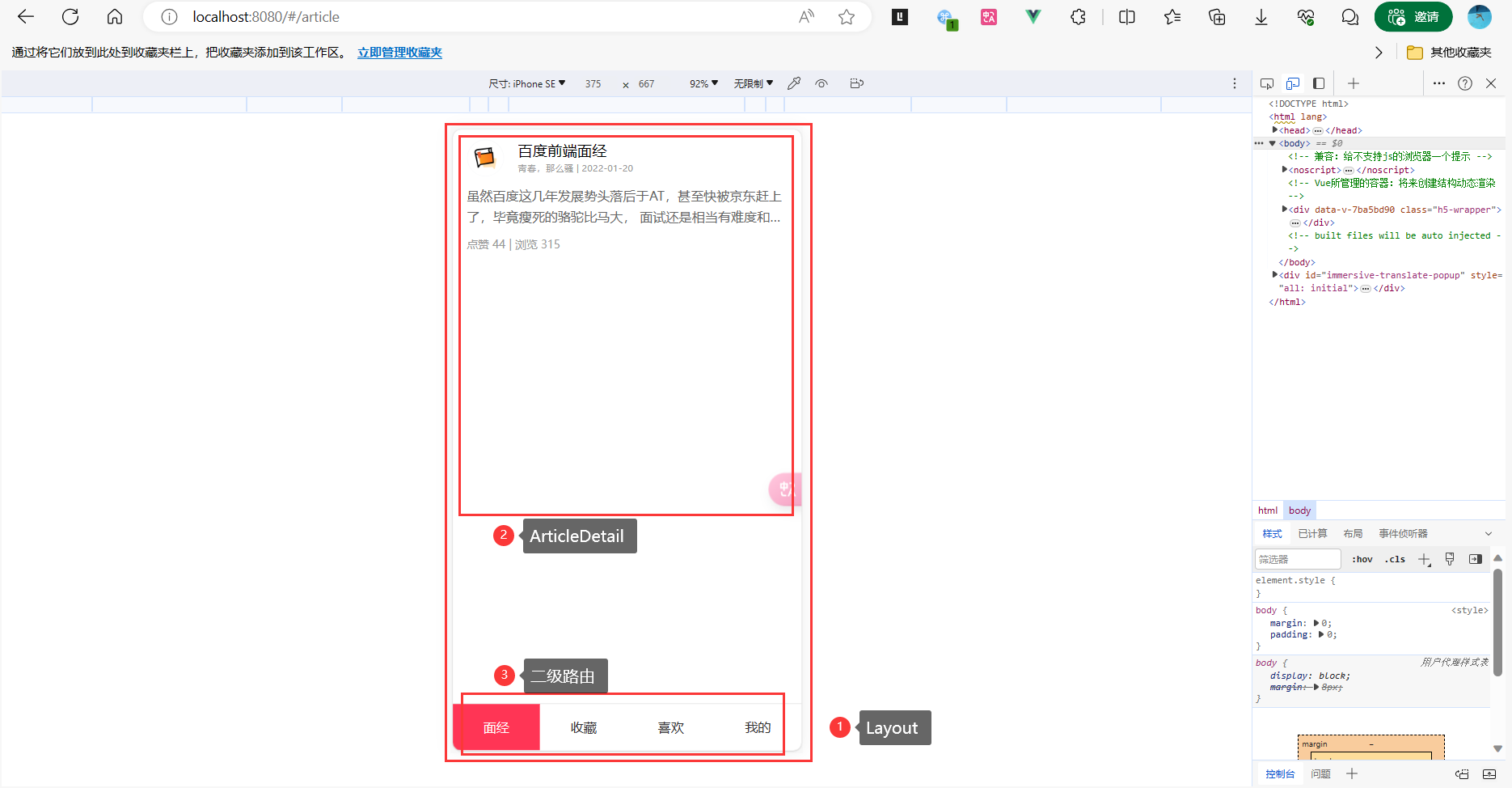
Task: Open the 控制台 console drawer tab
Action: point(1280,774)
